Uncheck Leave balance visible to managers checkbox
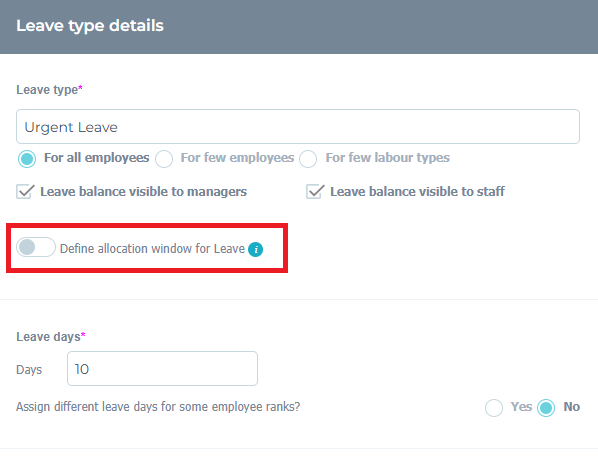Viewport: 598px width, 465px height. 25,191
